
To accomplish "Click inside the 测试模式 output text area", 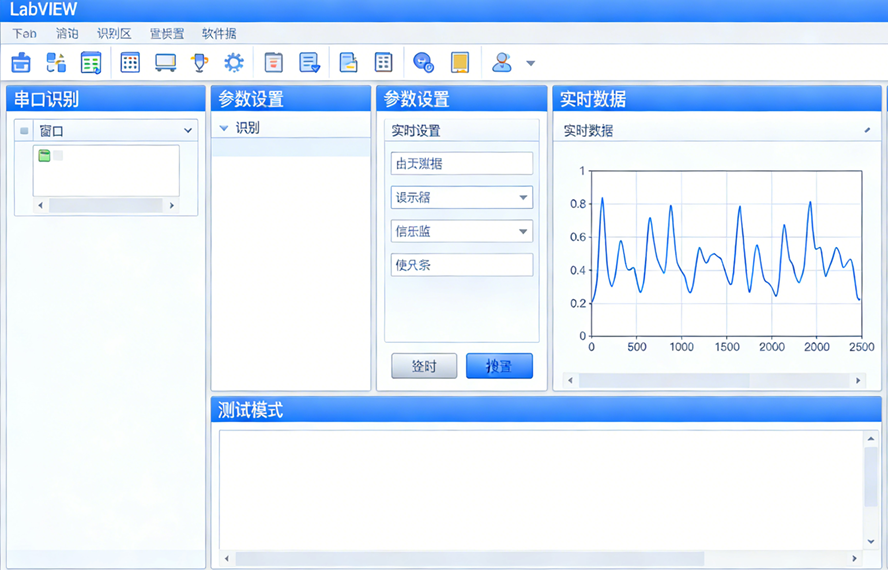I will point(541,490).
